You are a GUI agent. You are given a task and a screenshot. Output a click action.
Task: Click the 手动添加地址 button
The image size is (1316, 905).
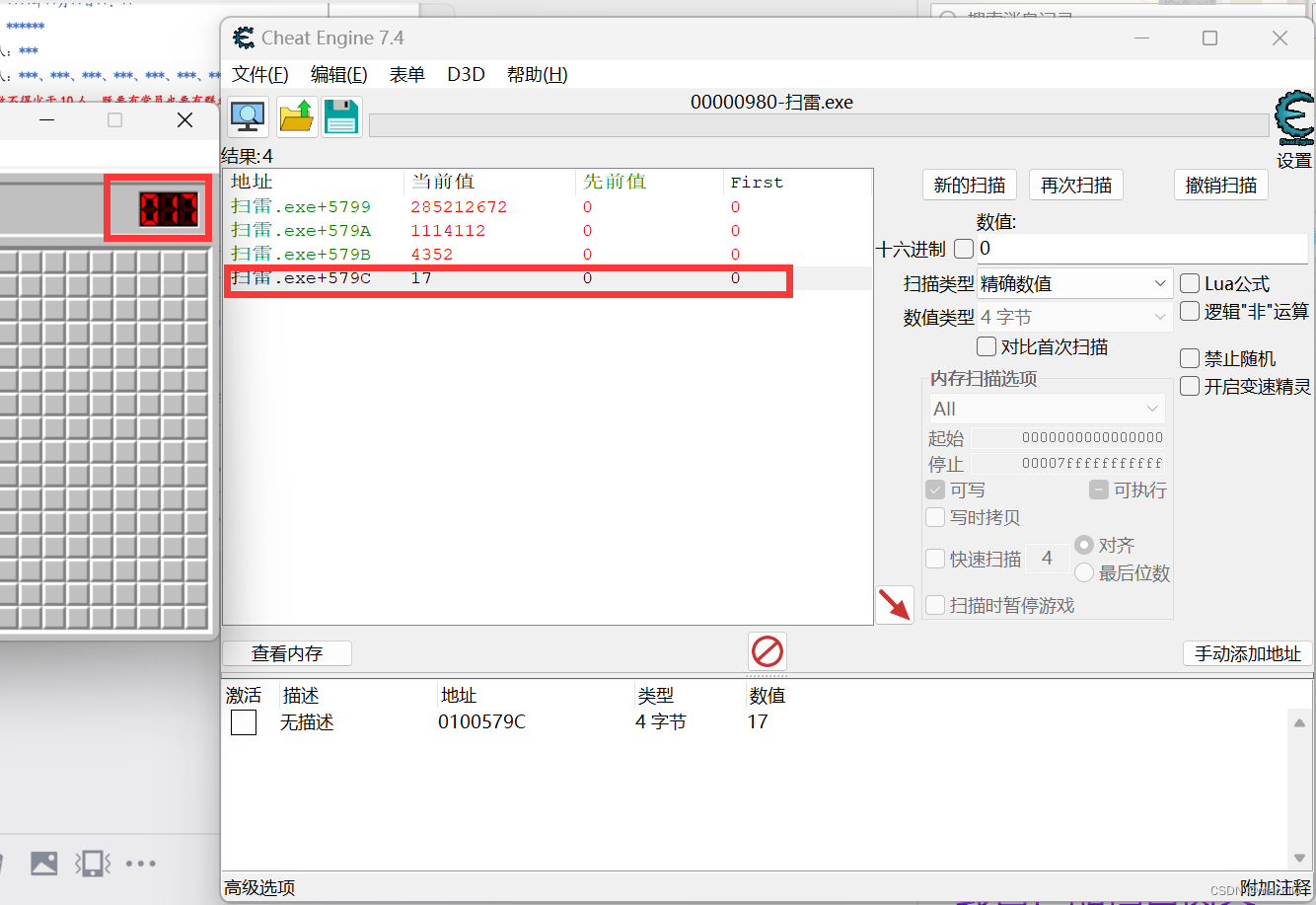pos(1248,653)
